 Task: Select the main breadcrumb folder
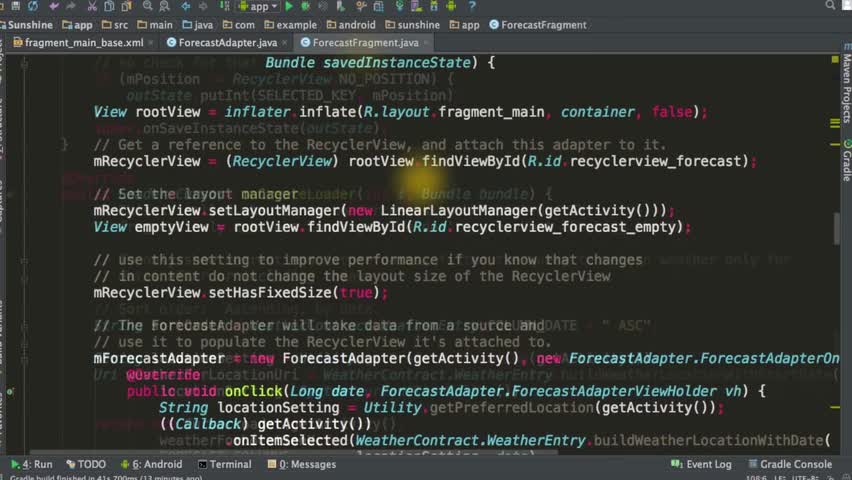pyautogui.click(x=155, y=25)
